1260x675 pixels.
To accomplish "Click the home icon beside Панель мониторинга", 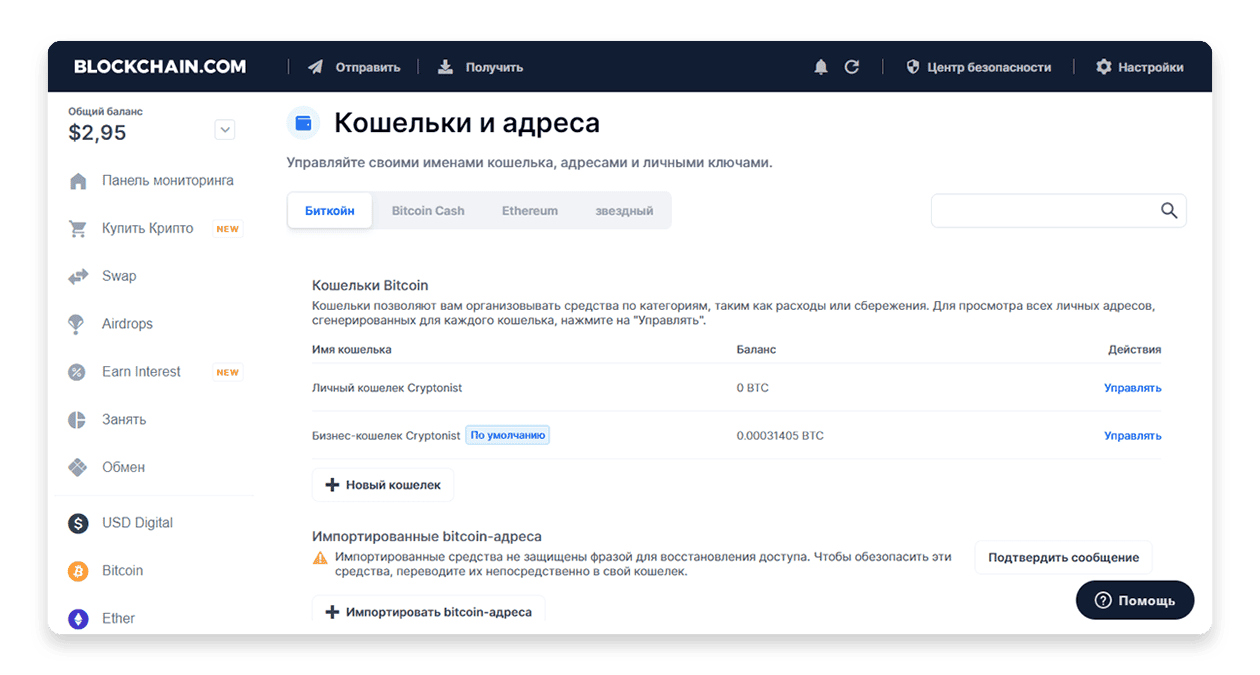I will tap(78, 181).
